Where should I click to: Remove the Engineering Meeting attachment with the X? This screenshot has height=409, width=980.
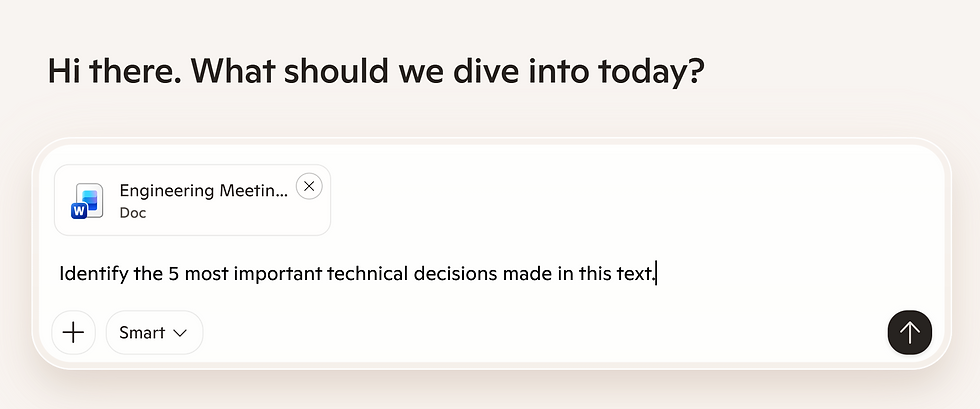coord(309,186)
